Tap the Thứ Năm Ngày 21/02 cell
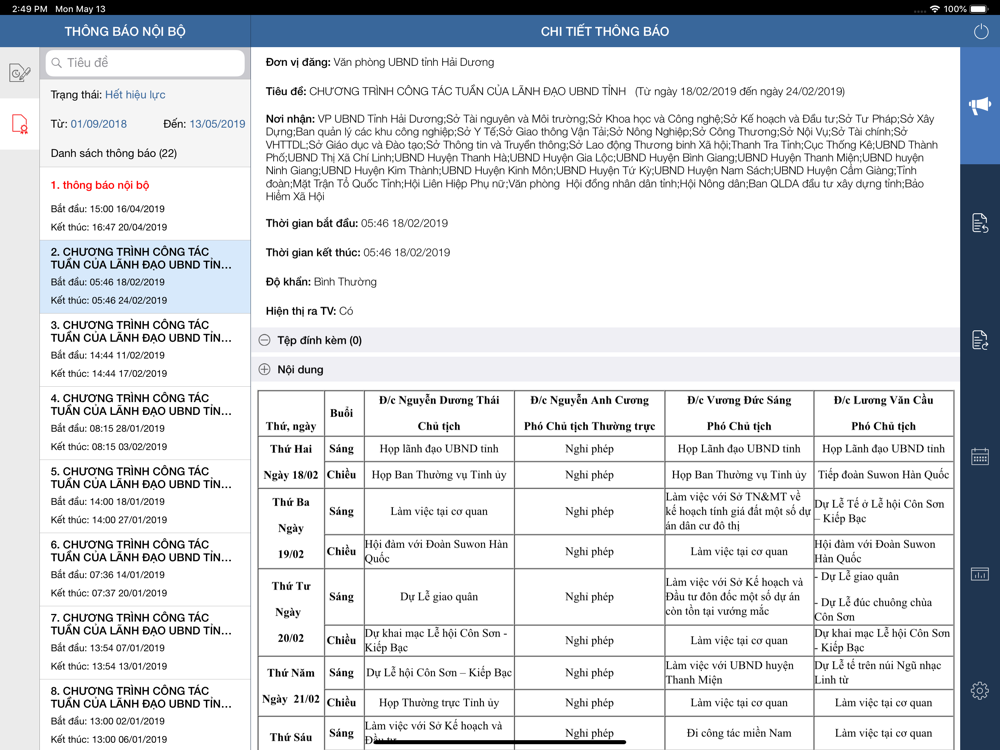The width and height of the screenshot is (1000, 750). pos(291,686)
